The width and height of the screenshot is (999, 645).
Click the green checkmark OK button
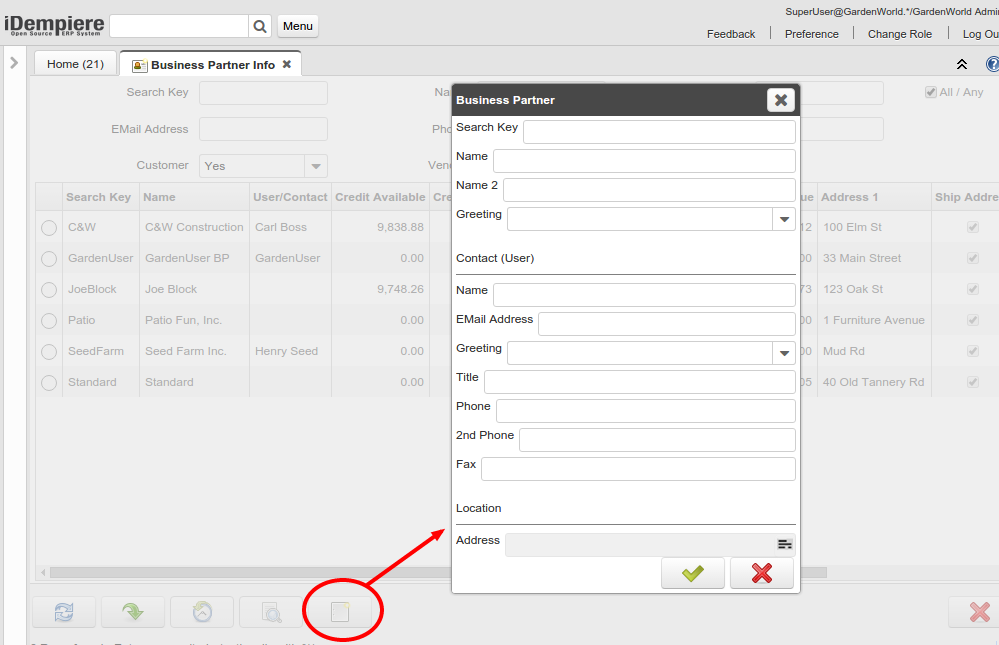pyautogui.click(x=693, y=573)
